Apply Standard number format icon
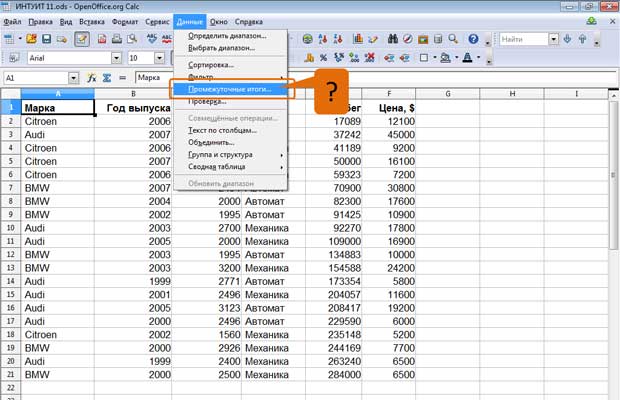Viewport: 620px width, 400px height. (x=339, y=58)
